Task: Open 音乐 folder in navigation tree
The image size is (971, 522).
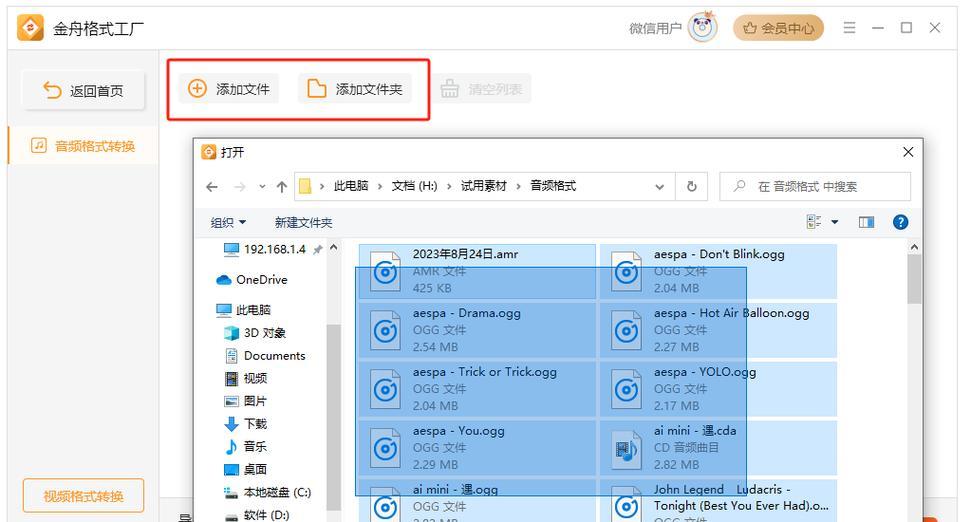Action: [x=246, y=446]
